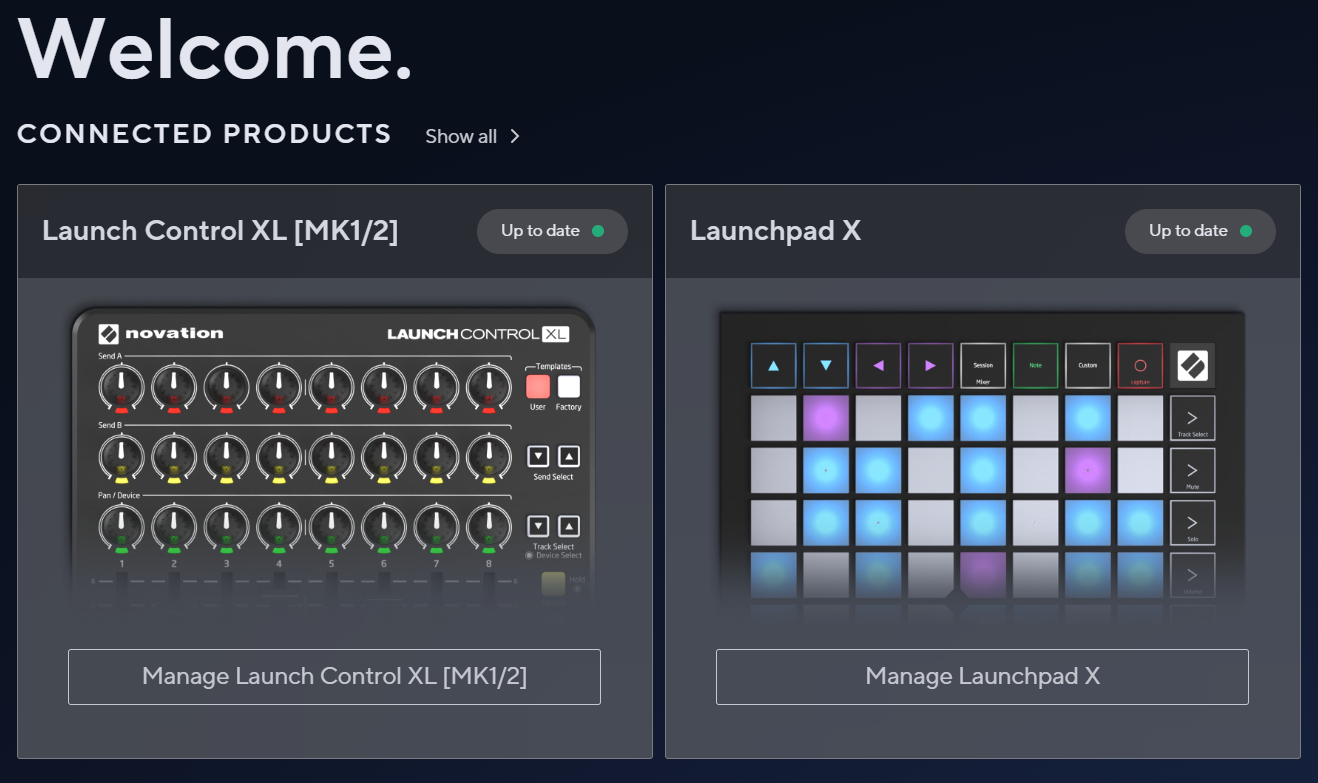Open Manage Launch Control XL [MK1/2]
This screenshot has height=783, width=1318.
click(x=334, y=677)
